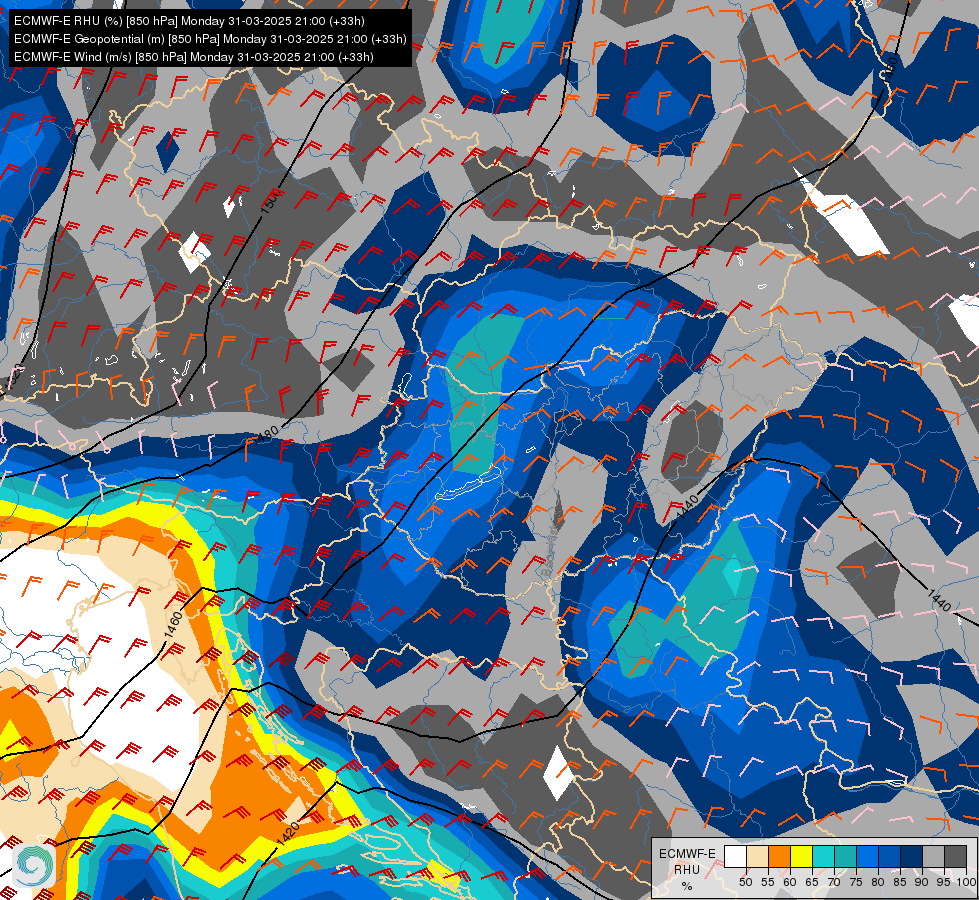Viewport: 979px width, 900px height.
Task: Pick the navy 85-90 legend swatch
Action: tap(912, 856)
